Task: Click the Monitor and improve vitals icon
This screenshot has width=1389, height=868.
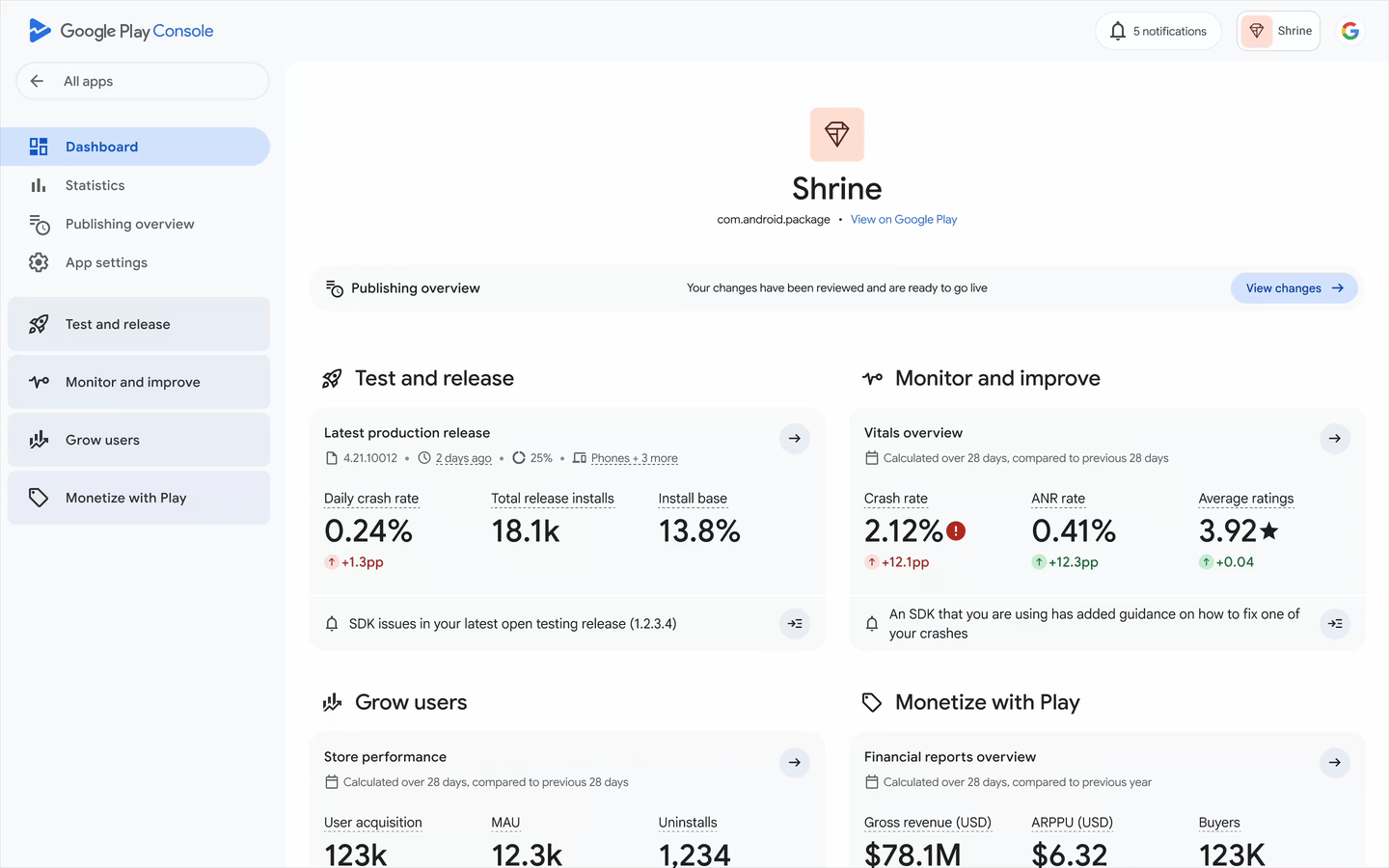Action: 38,381
